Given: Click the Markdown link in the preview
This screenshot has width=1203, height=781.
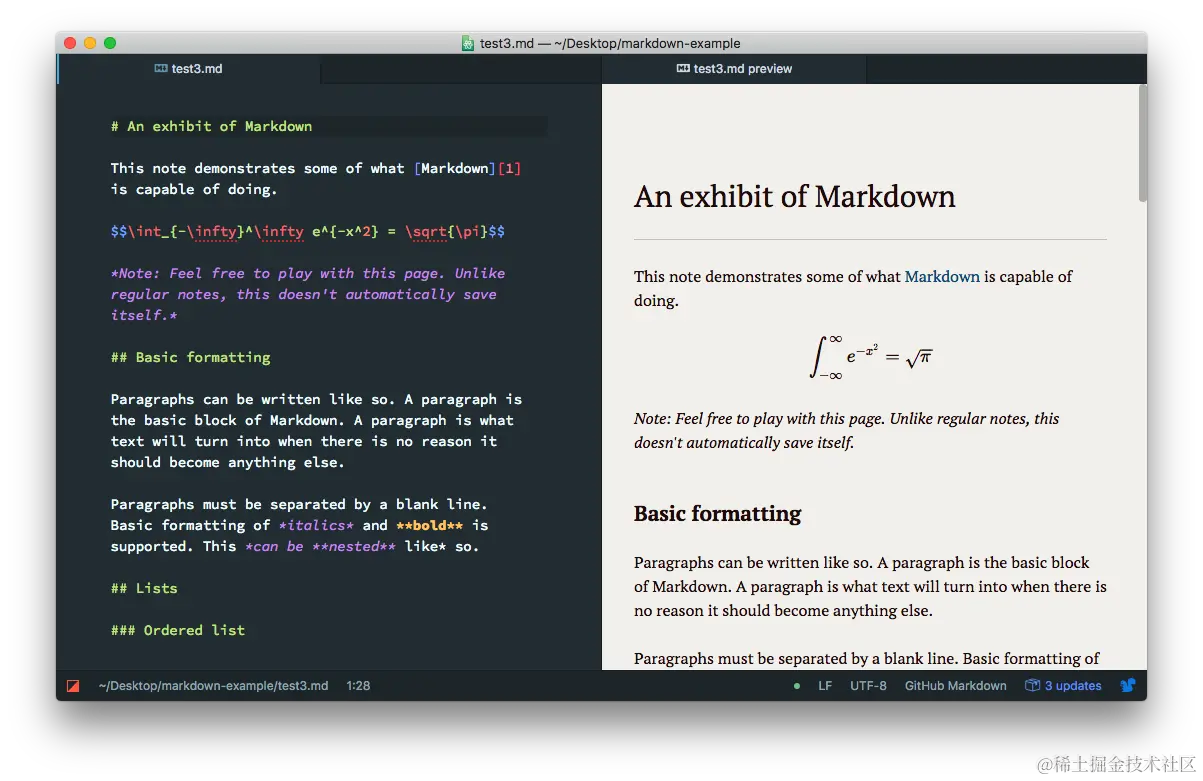Looking at the screenshot, I should tap(942, 277).
